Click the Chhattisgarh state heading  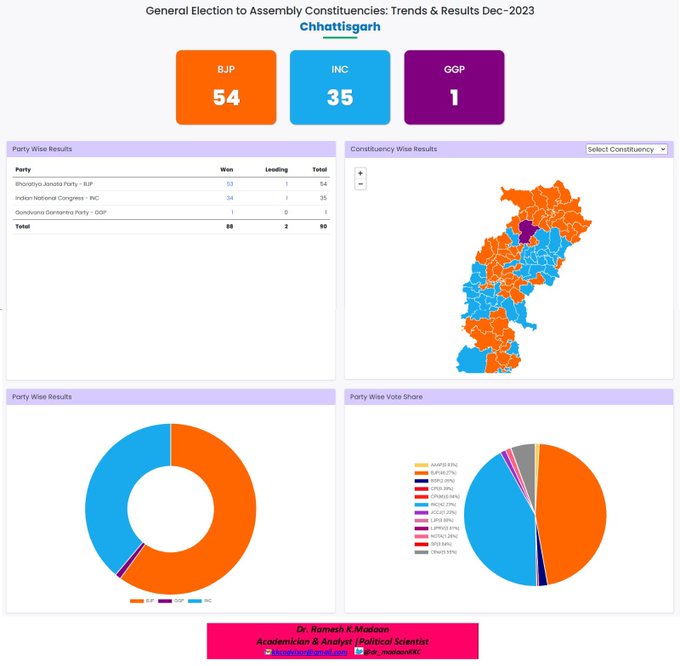[x=340, y=26]
